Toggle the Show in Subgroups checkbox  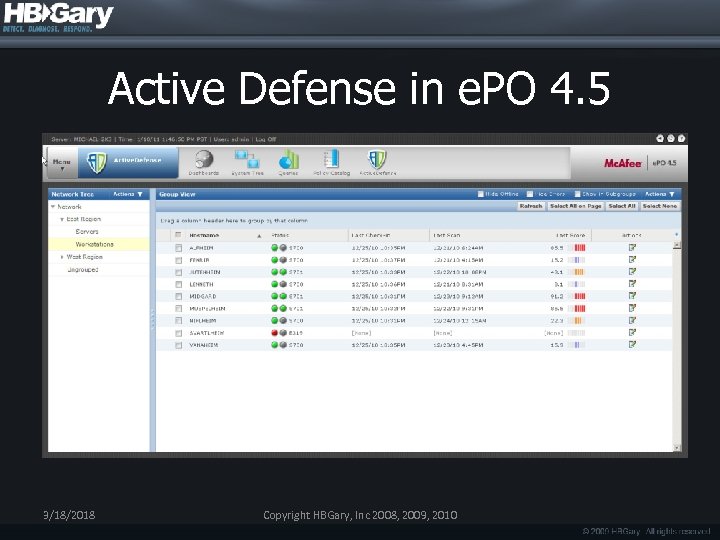click(578, 194)
